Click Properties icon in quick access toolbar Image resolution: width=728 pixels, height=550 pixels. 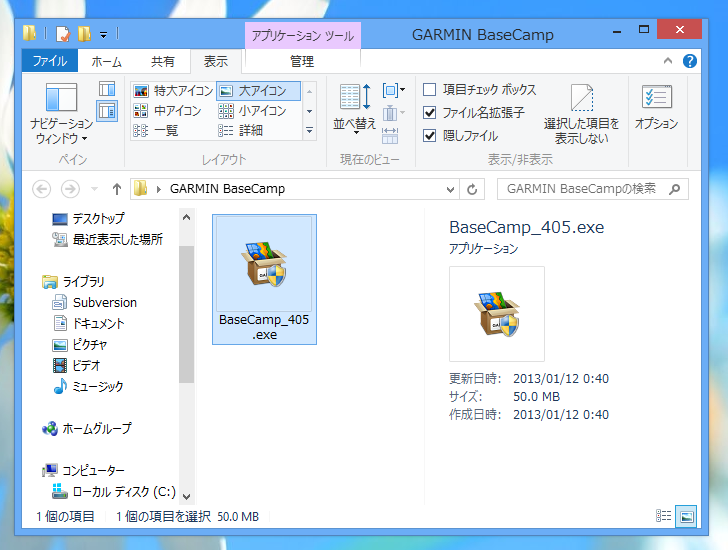pyautogui.click(x=63, y=34)
